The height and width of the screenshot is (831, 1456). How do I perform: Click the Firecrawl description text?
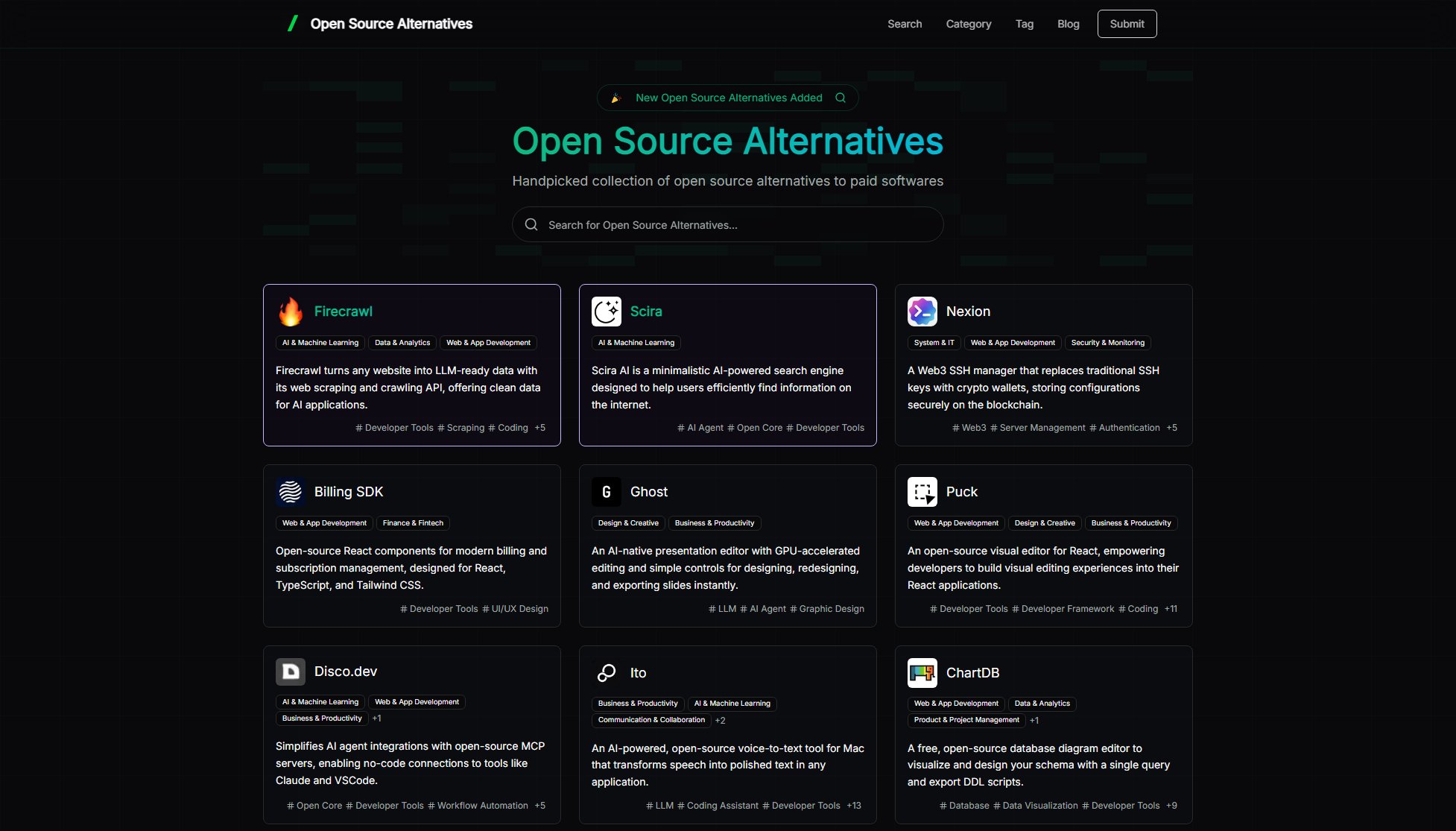408,388
